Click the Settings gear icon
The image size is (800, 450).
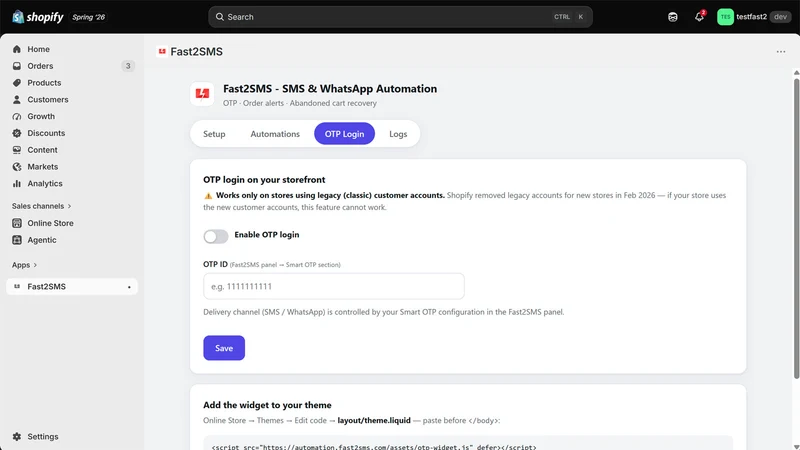17,437
